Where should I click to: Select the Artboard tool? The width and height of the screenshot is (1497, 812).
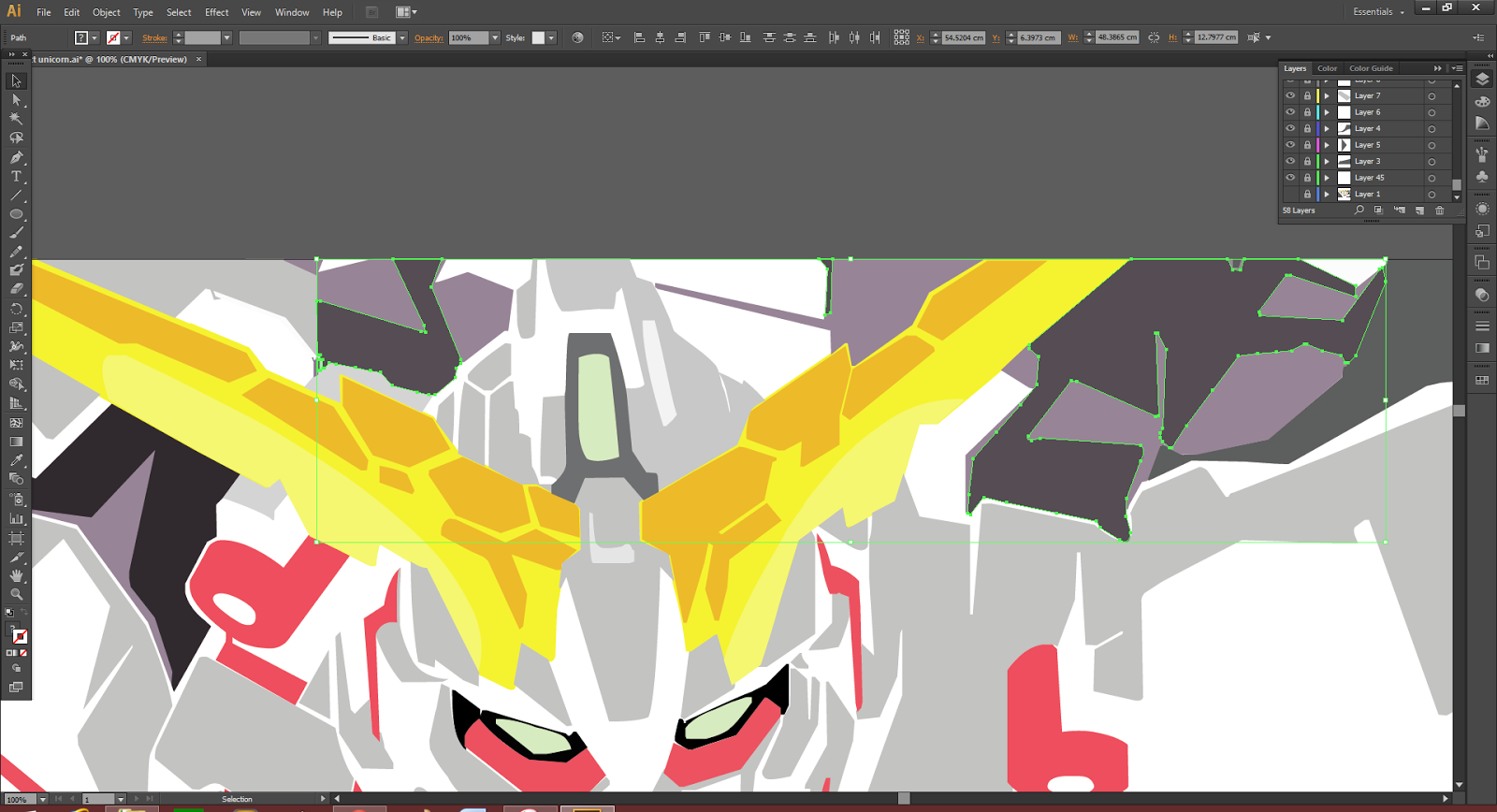(16, 538)
